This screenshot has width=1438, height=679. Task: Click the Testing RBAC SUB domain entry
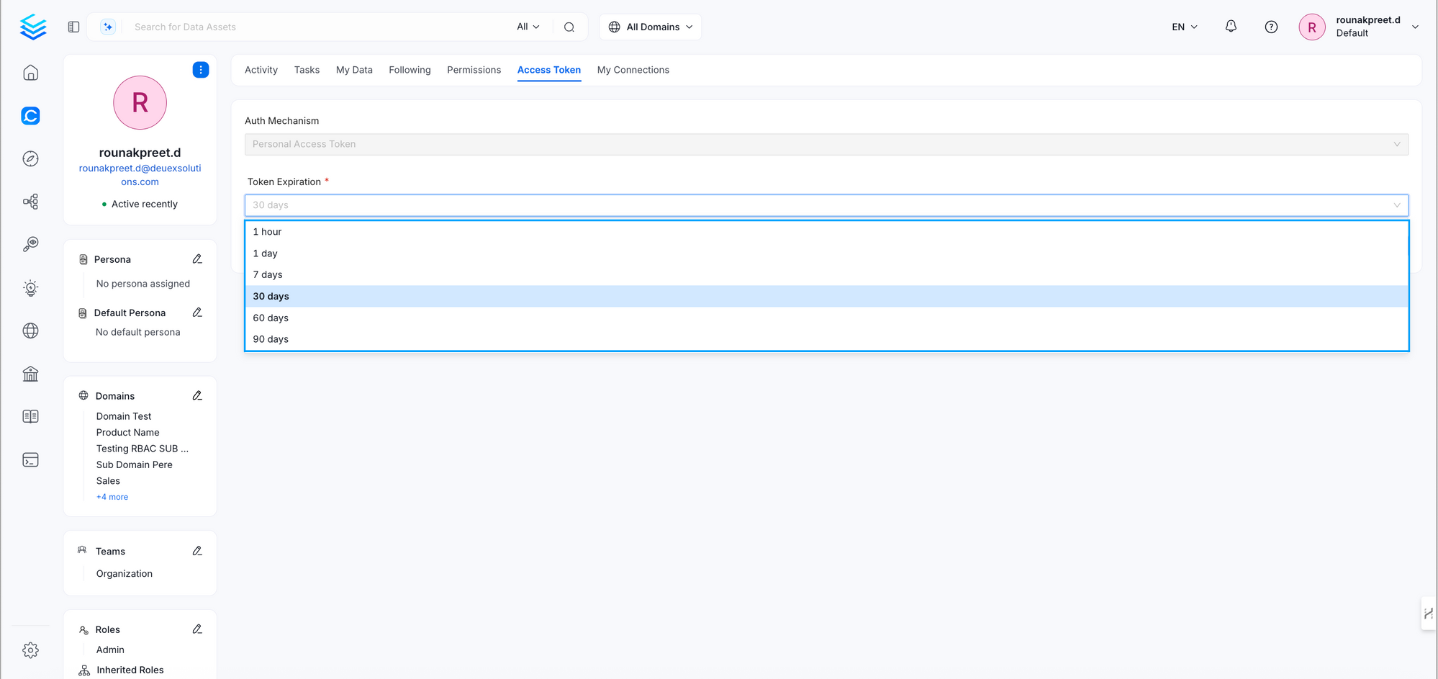(x=142, y=449)
